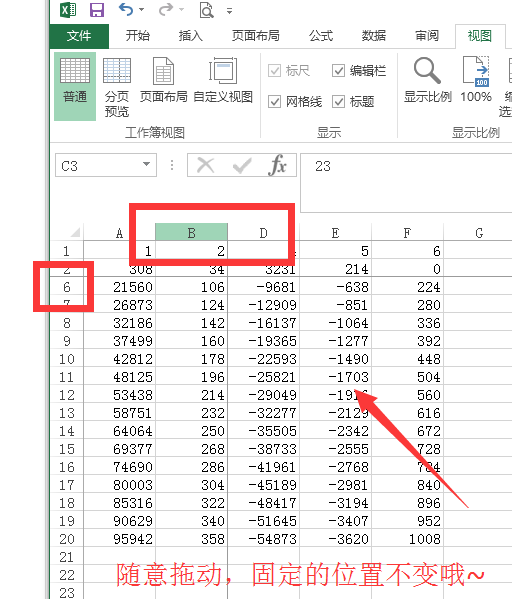Expand Customize Quick Access Toolbar menu
512x599 pixels.
[229, 11]
